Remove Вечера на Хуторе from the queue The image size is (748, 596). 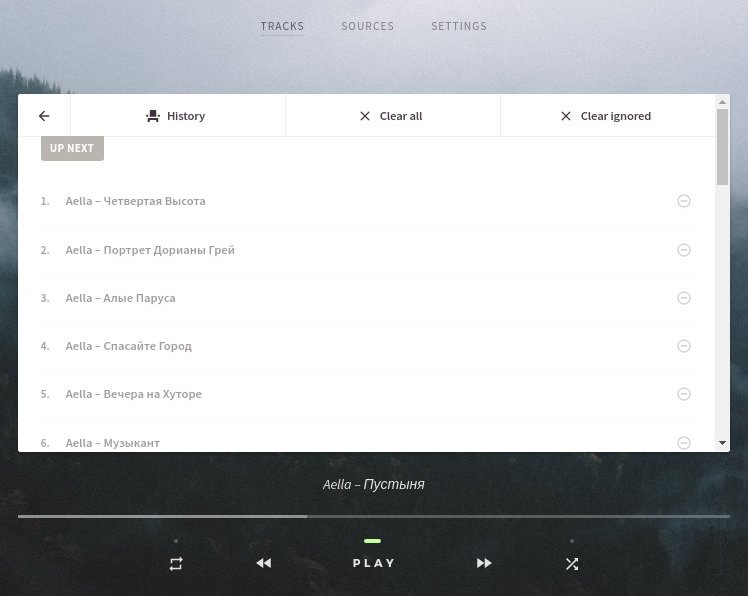[x=684, y=394]
